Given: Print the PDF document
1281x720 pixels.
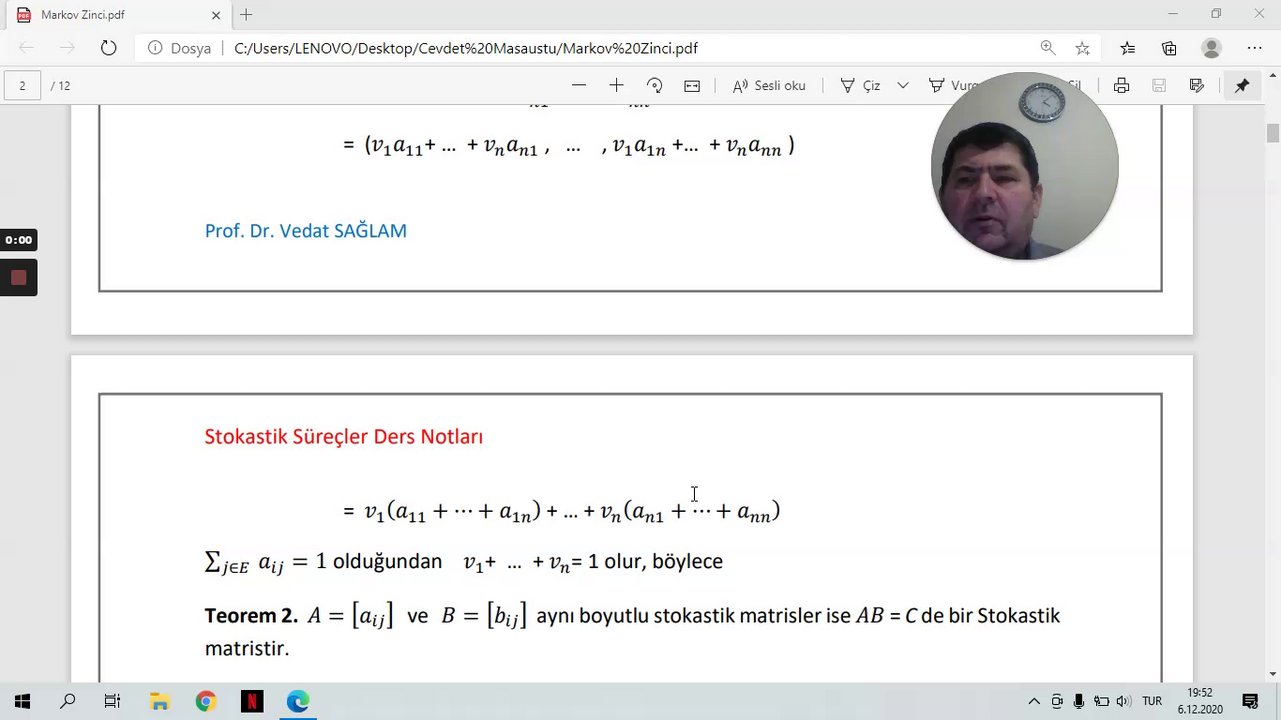Looking at the screenshot, I should [1122, 86].
